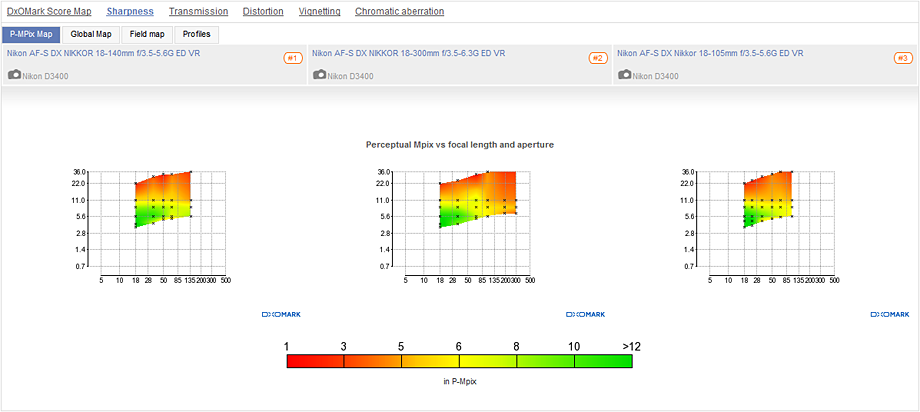Click the green 10-12 legend segment
Viewport: 920px width, 412px height.
(x=603, y=361)
